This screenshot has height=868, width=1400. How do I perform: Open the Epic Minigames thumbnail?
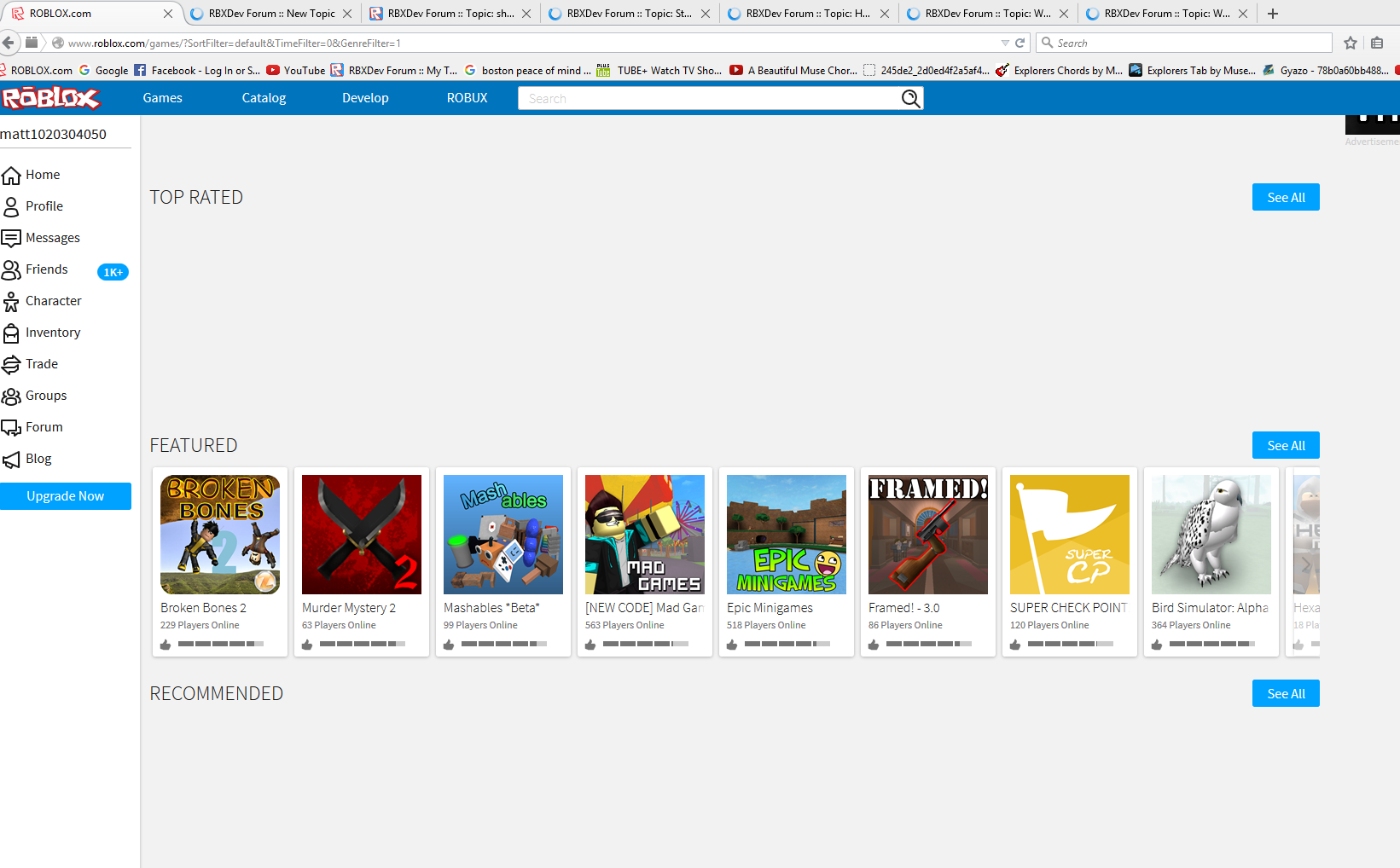click(787, 535)
